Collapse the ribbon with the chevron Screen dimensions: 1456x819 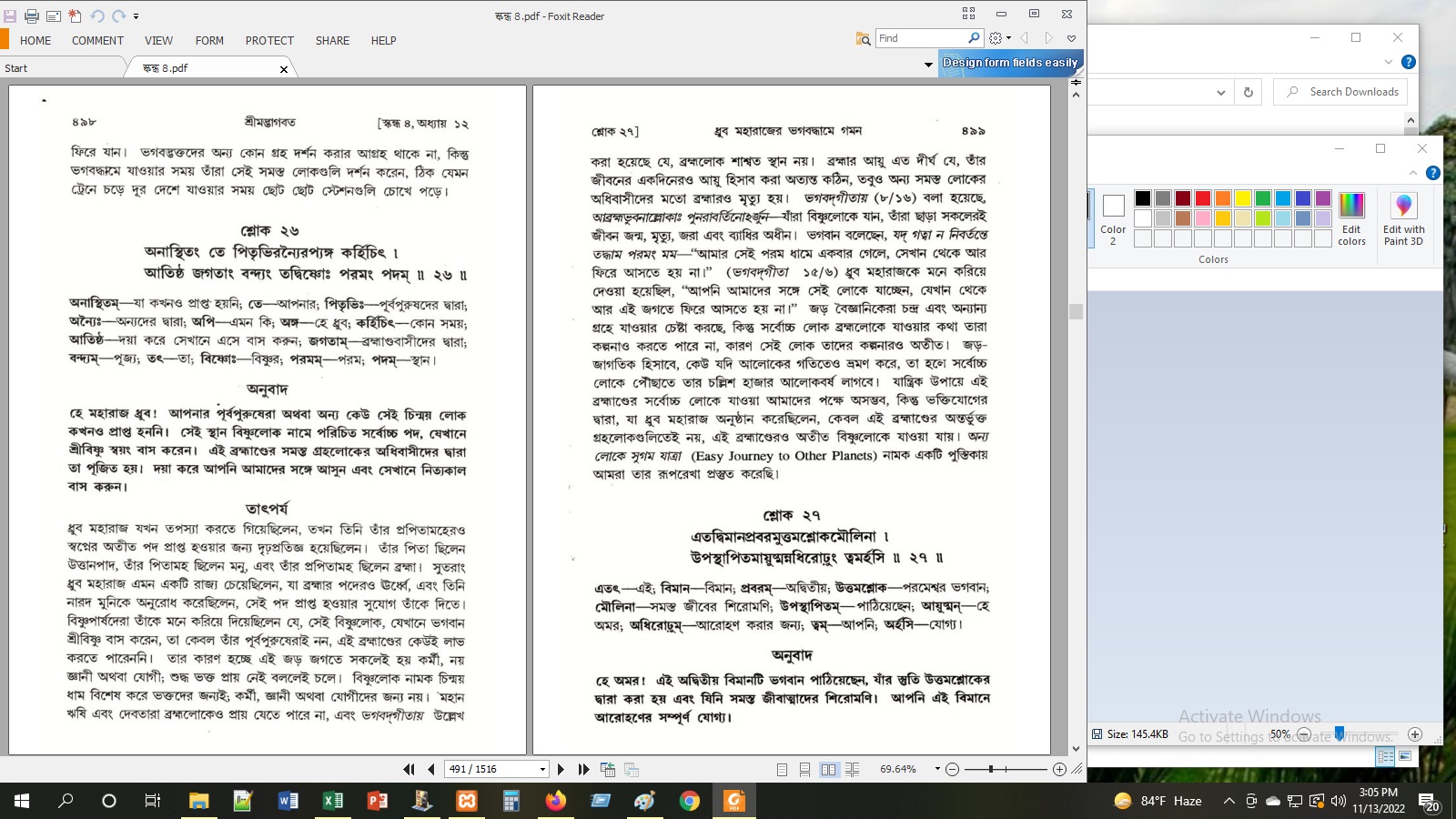[1071, 38]
